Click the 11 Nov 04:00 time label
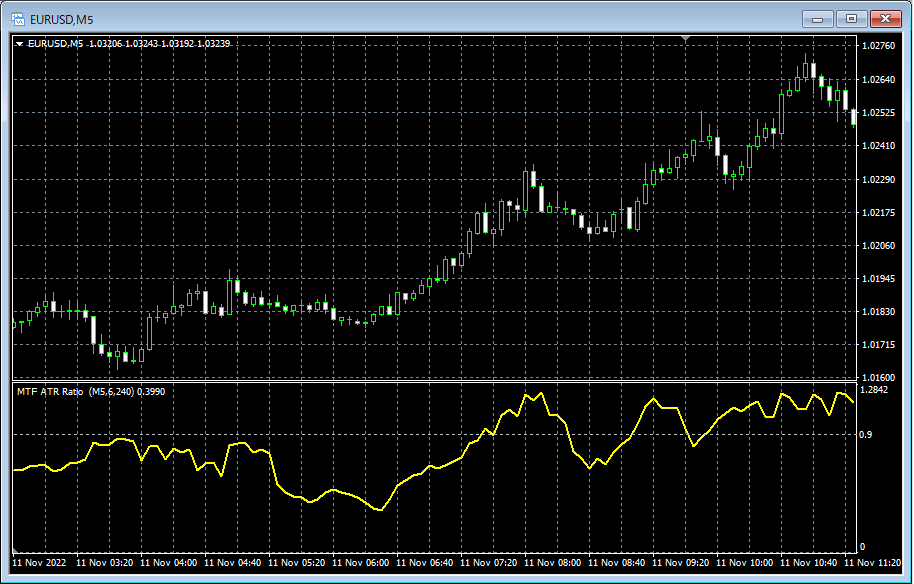The image size is (914, 584). (168, 563)
